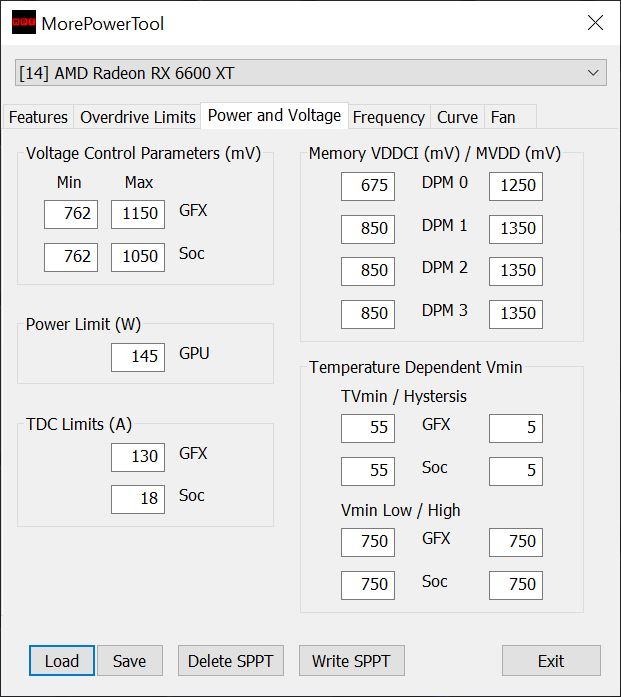Close the MorePowerTool window
The width and height of the screenshot is (621, 697).
click(x=595, y=23)
